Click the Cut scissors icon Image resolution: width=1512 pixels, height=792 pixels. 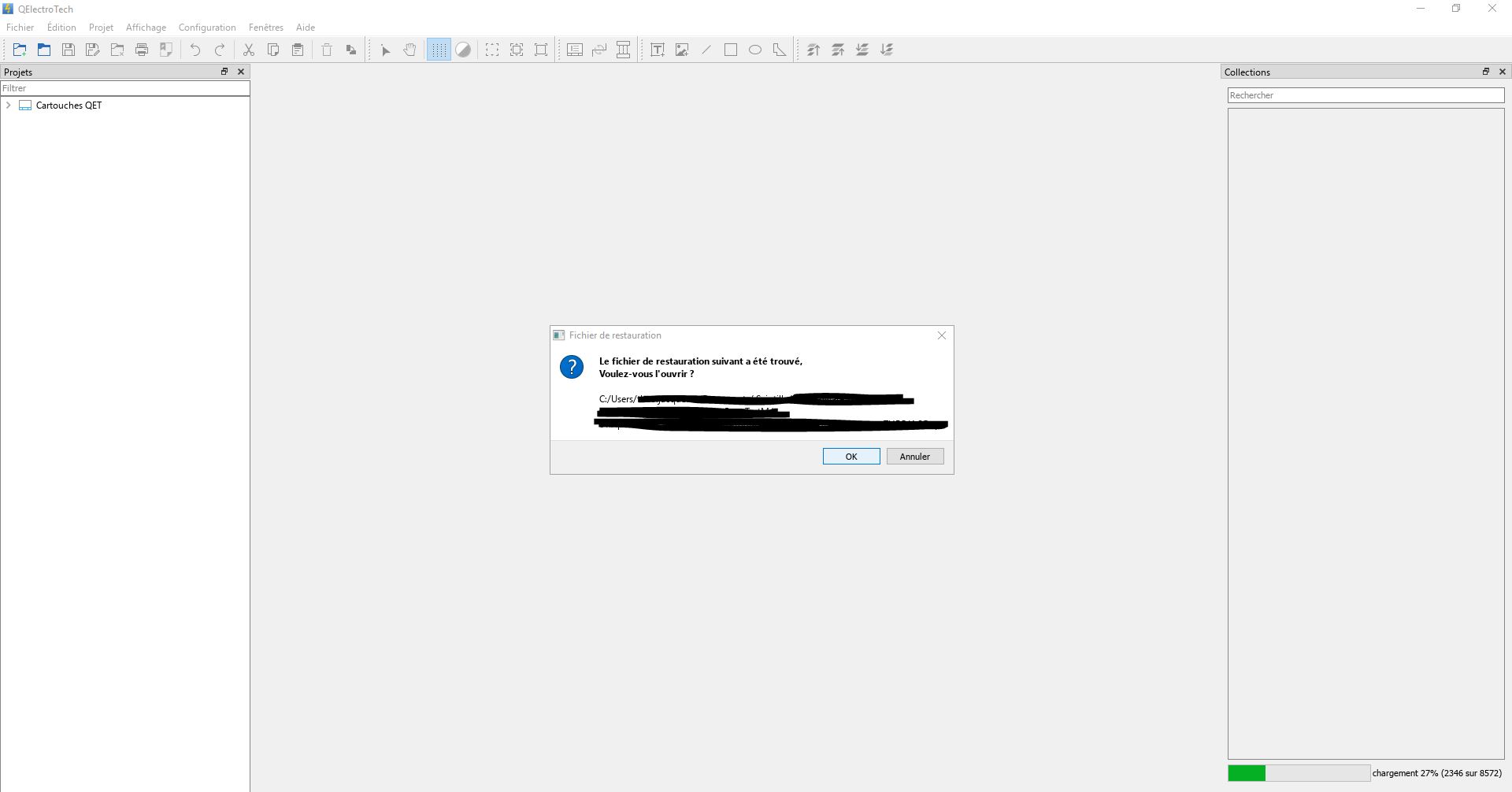pyautogui.click(x=249, y=50)
